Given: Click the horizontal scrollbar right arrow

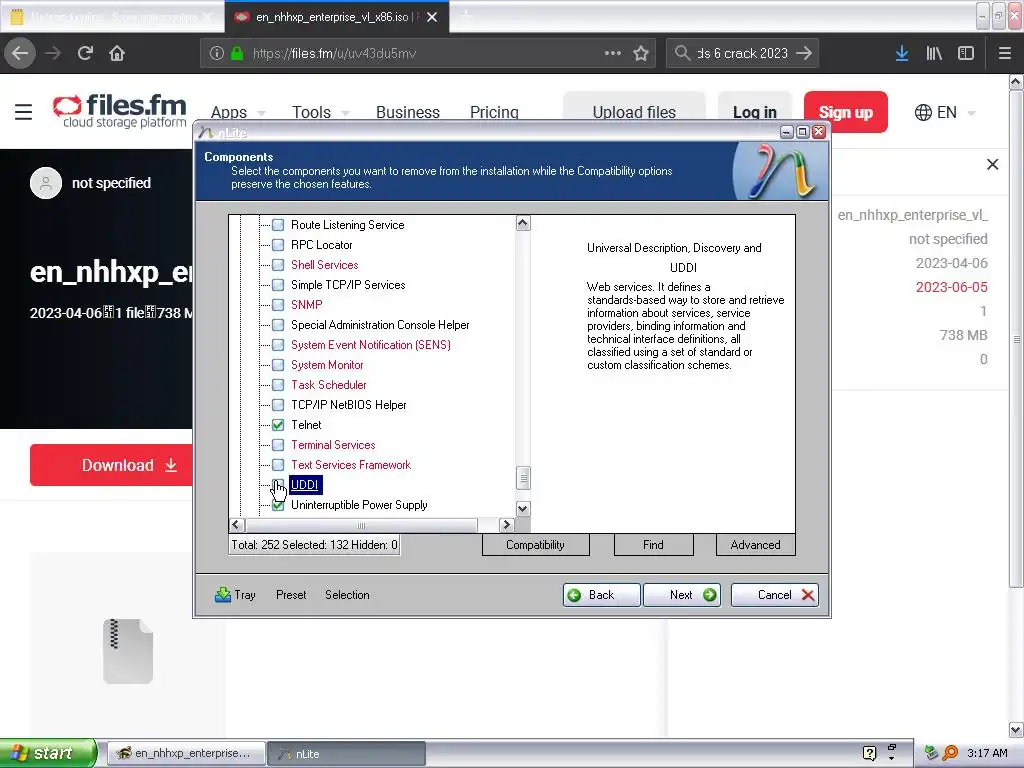Looking at the screenshot, I should pyautogui.click(x=506, y=524).
